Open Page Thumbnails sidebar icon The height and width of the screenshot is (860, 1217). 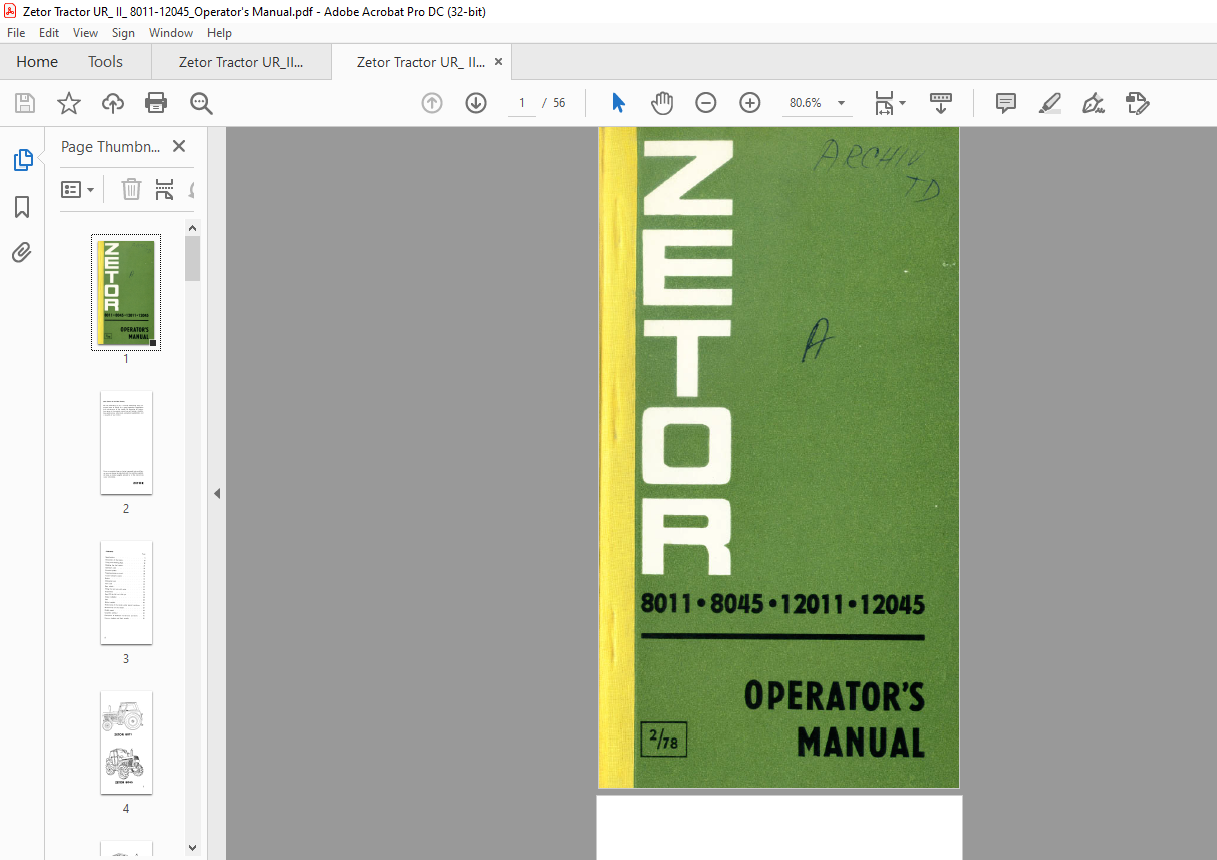pos(22,160)
